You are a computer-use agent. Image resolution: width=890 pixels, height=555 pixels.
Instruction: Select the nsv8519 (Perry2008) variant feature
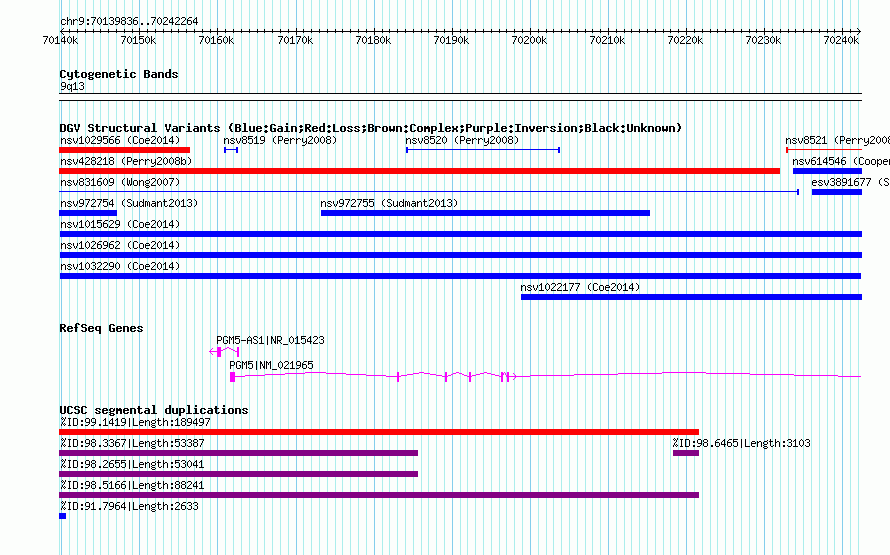[x=231, y=150]
